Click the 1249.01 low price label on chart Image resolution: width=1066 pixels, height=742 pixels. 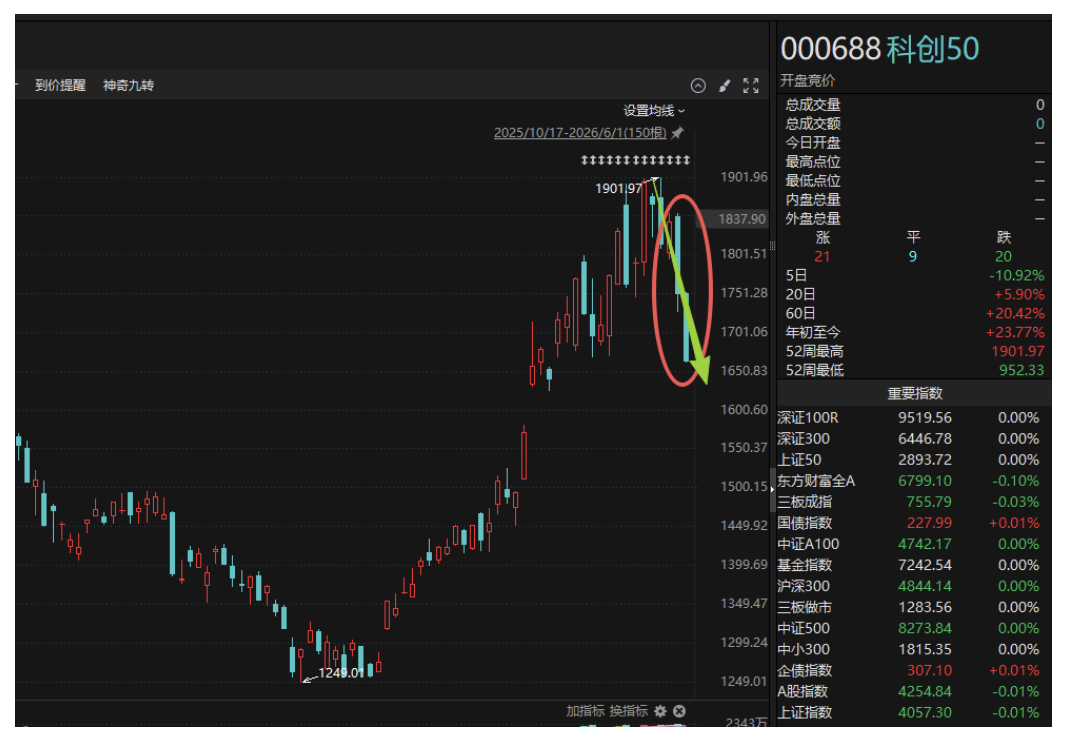pos(341,673)
